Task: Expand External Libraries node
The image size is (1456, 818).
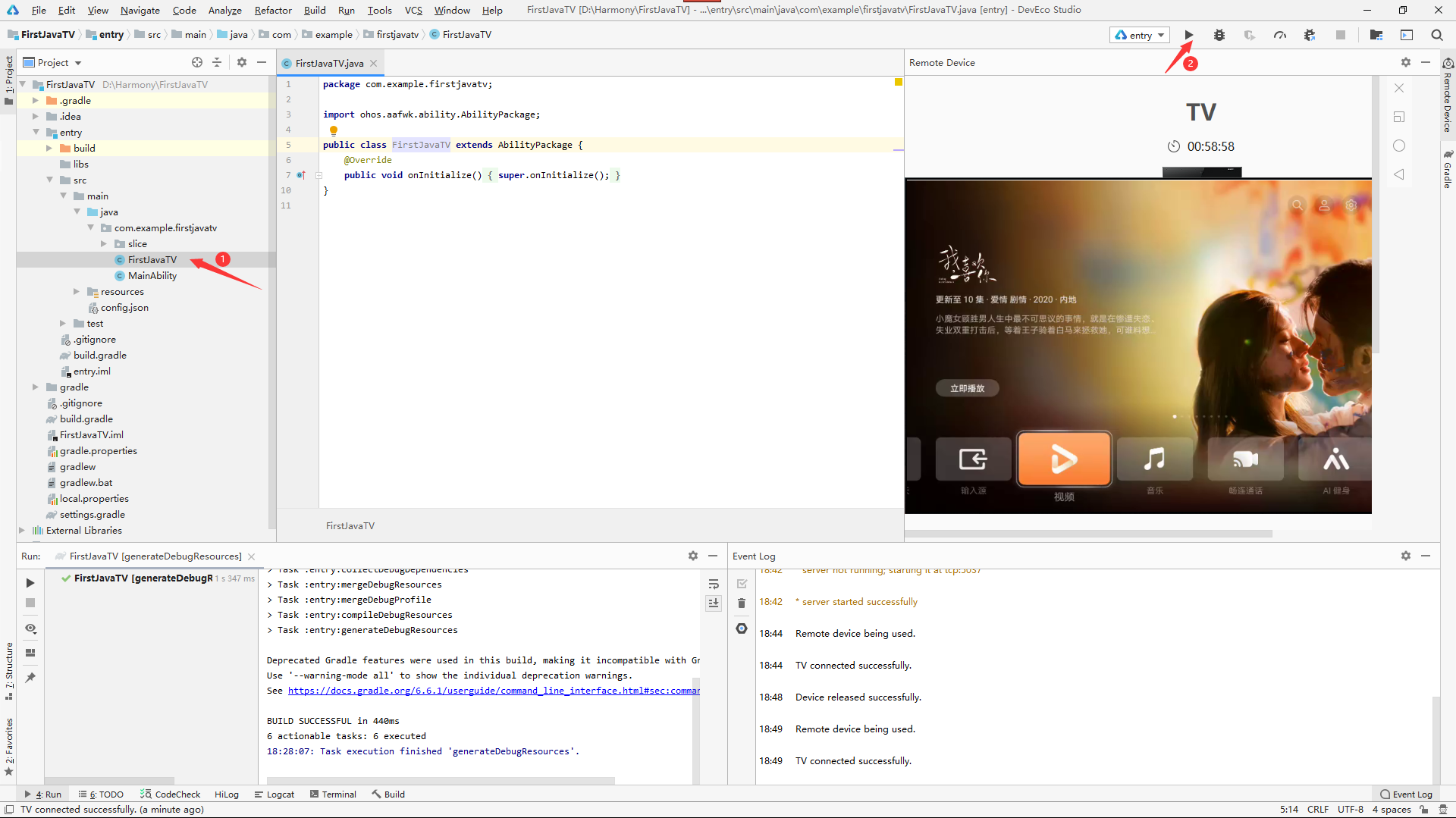Action: 21,530
